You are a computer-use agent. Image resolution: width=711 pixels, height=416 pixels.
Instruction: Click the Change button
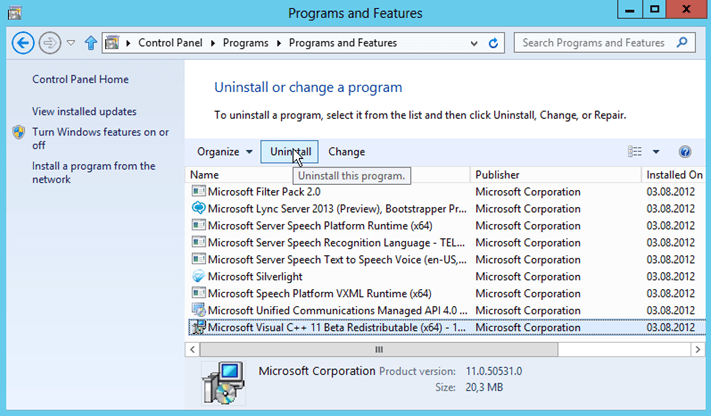coord(346,152)
